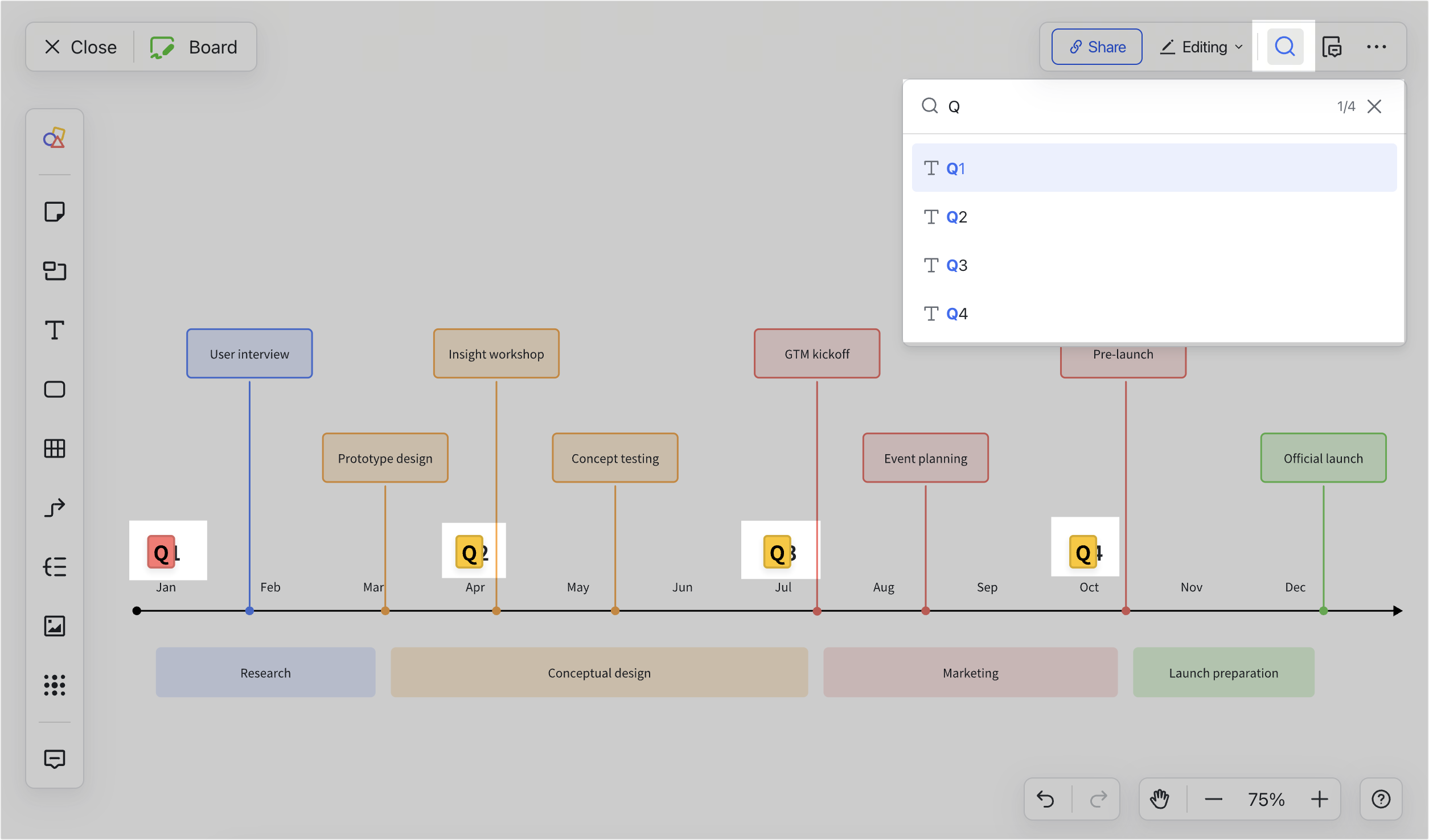Viewport: 1429px width, 840px height.
Task: Select the Prototype design card
Action: [x=385, y=458]
